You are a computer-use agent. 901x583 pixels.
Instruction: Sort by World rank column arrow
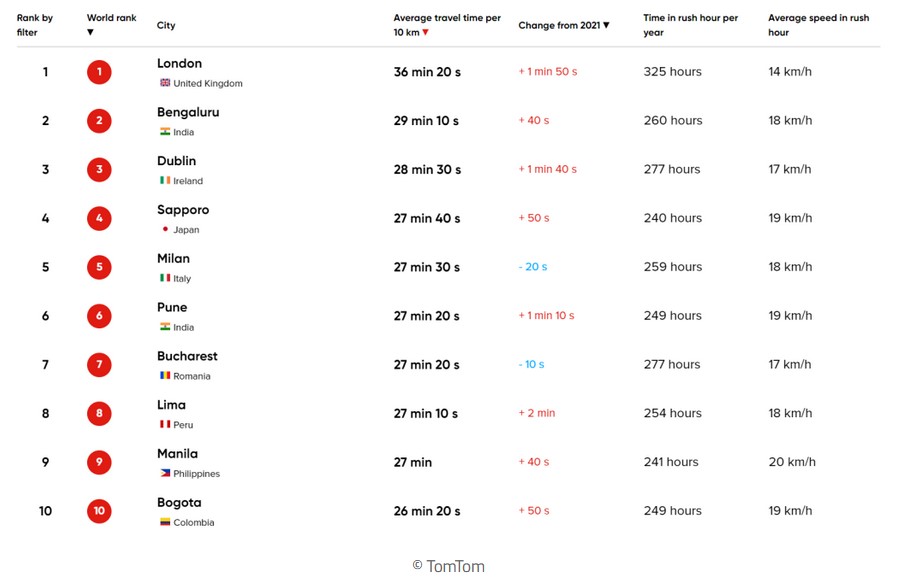91,33
